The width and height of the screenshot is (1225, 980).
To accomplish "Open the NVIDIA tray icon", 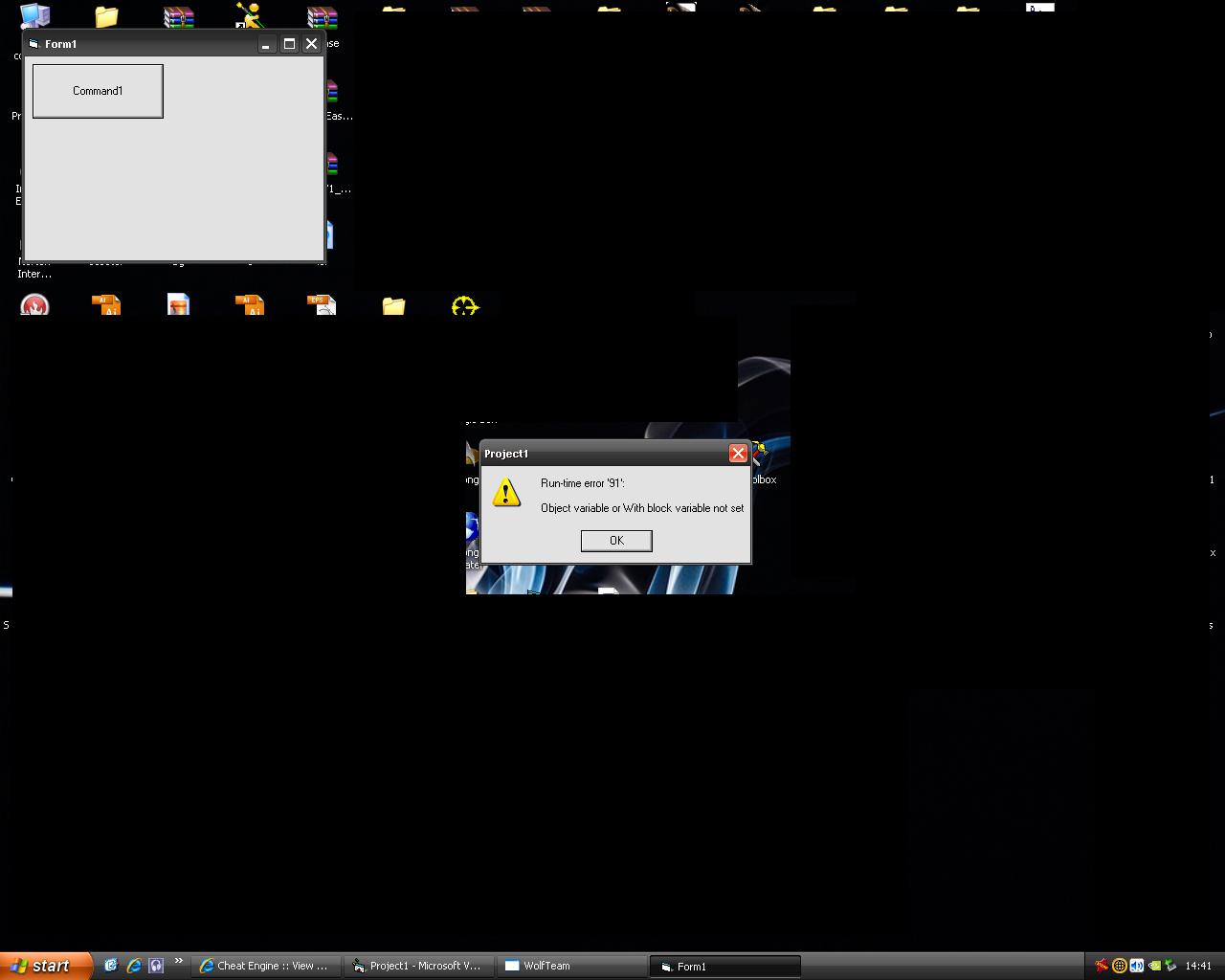I will pos(1153,966).
